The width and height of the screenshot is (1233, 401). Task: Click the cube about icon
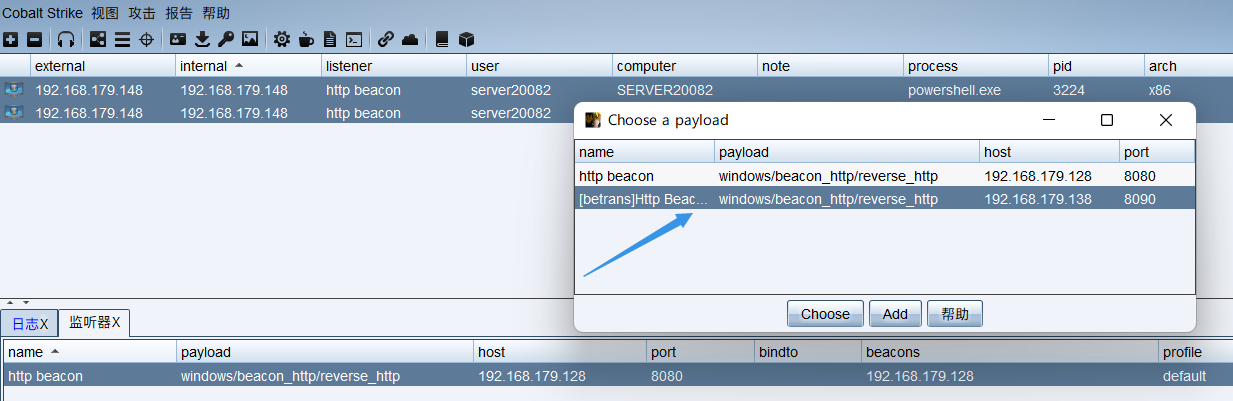pyautogui.click(x=466, y=39)
